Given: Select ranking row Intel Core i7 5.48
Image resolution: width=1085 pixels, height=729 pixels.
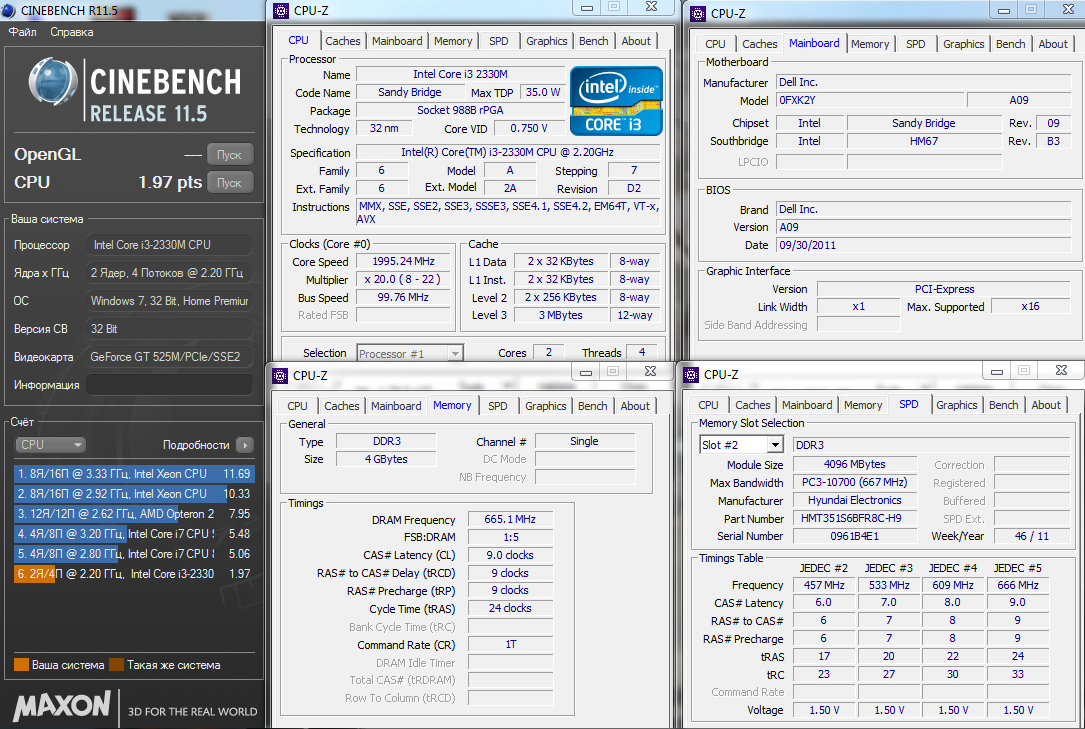Looking at the screenshot, I should [x=134, y=534].
